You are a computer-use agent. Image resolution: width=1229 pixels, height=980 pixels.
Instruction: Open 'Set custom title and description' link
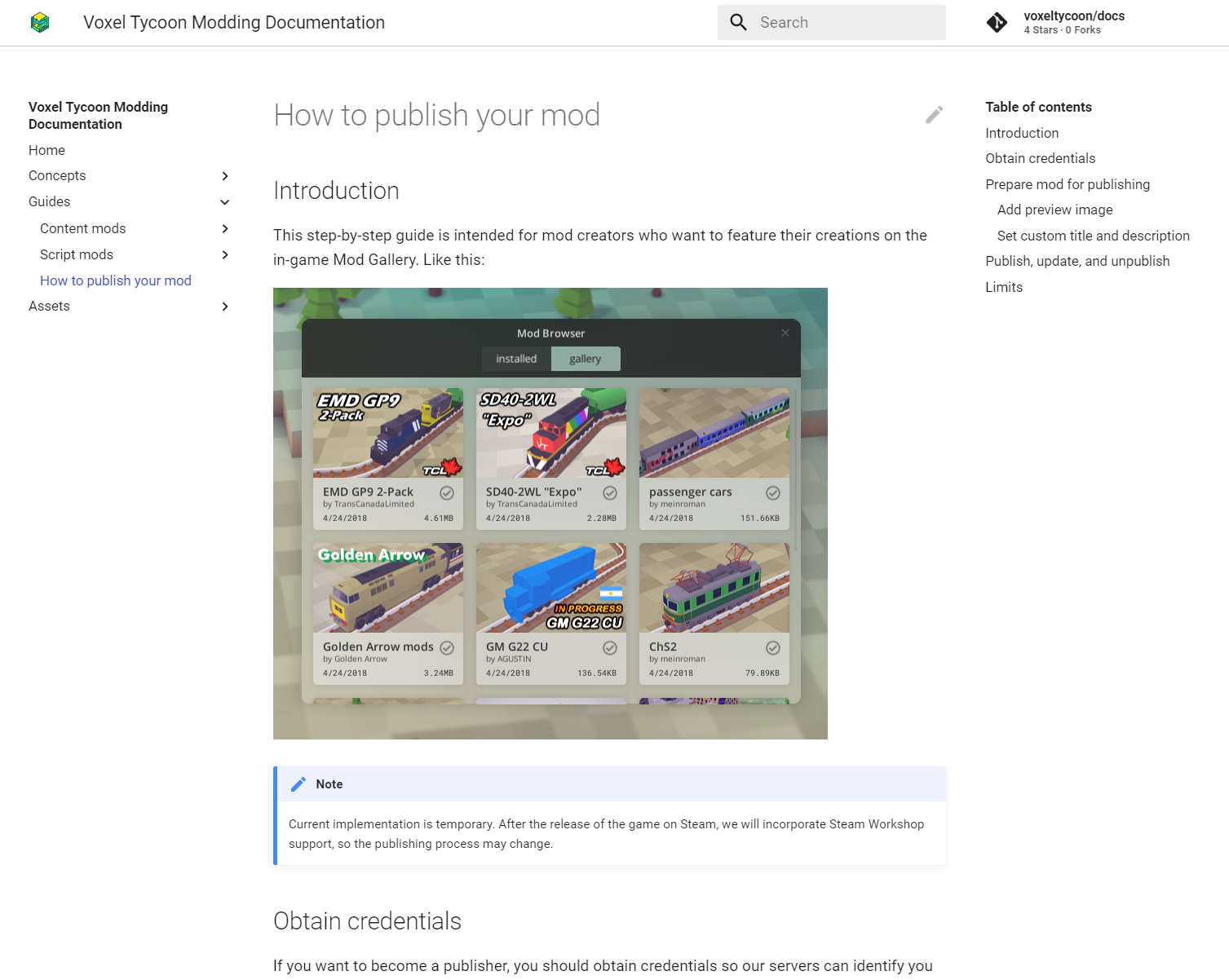[x=1093, y=236]
